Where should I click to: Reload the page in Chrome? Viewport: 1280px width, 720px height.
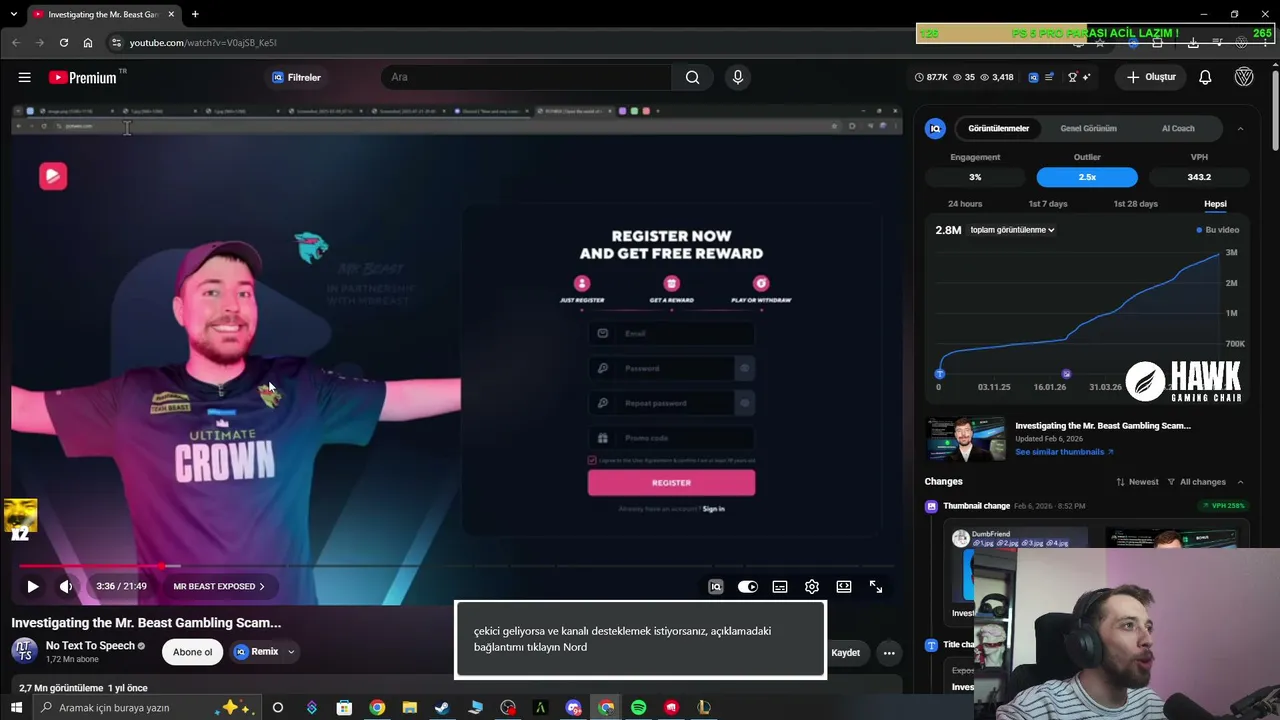[x=64, y=43]
